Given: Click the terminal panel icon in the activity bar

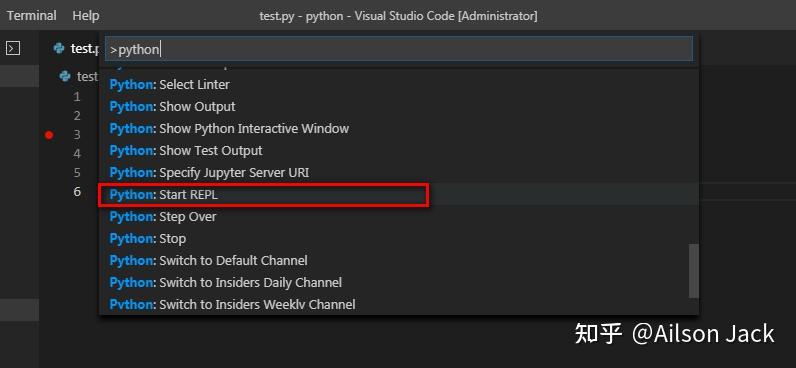Looking at the screenshot, I should 13,48.
